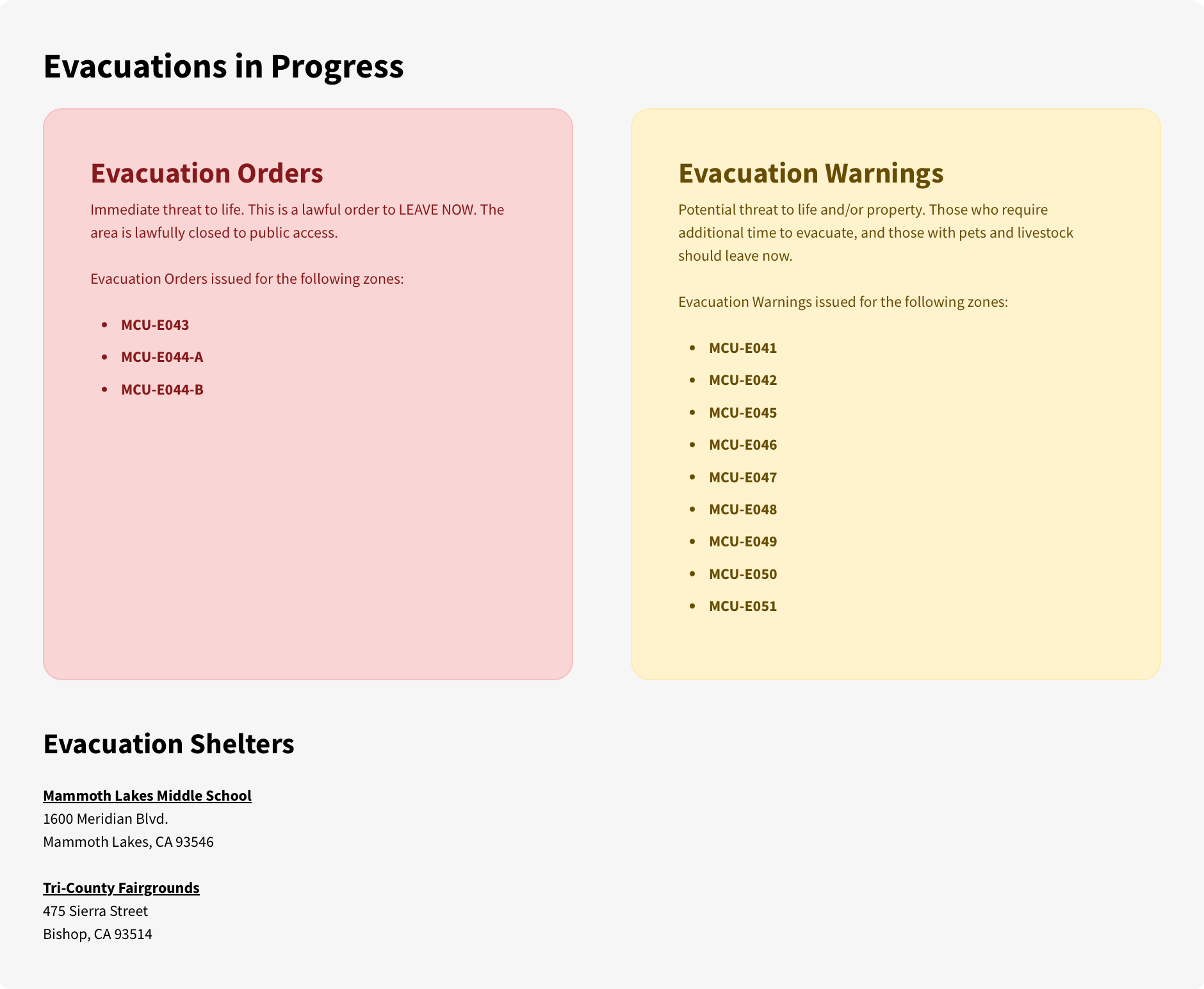Open Mammoth Lakes Middle School link
Image resolution: width=1204 pixels, height=989 pixels.
coord(147,796)
